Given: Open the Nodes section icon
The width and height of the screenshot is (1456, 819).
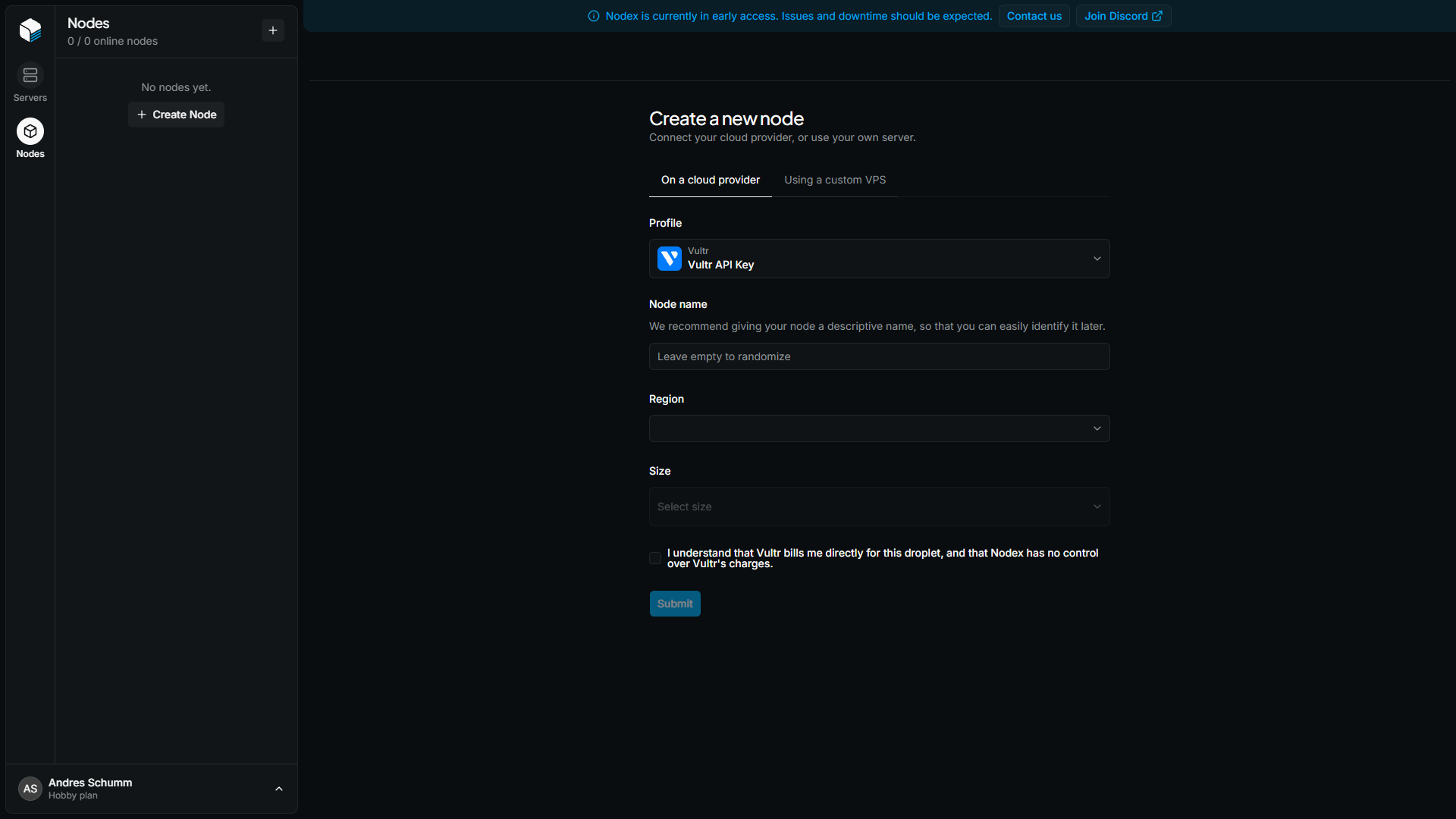Looking at the screenshot, I should (30, 131).
